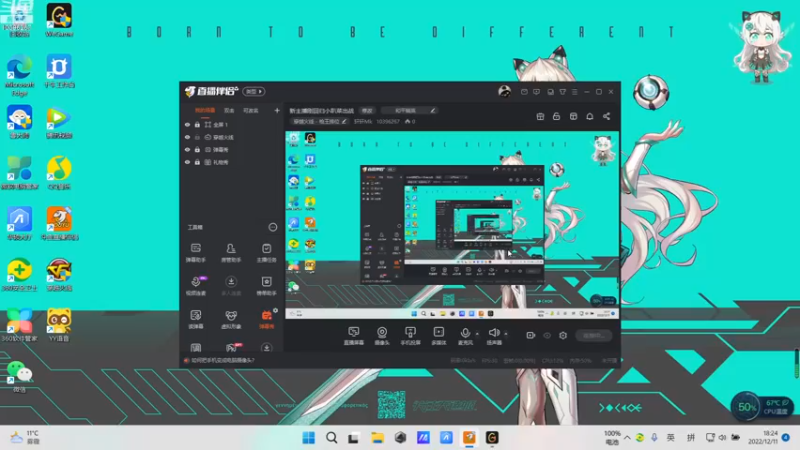Open the settings gear in bottom bar
Screen dimensions: 800x450
point(563,335)
